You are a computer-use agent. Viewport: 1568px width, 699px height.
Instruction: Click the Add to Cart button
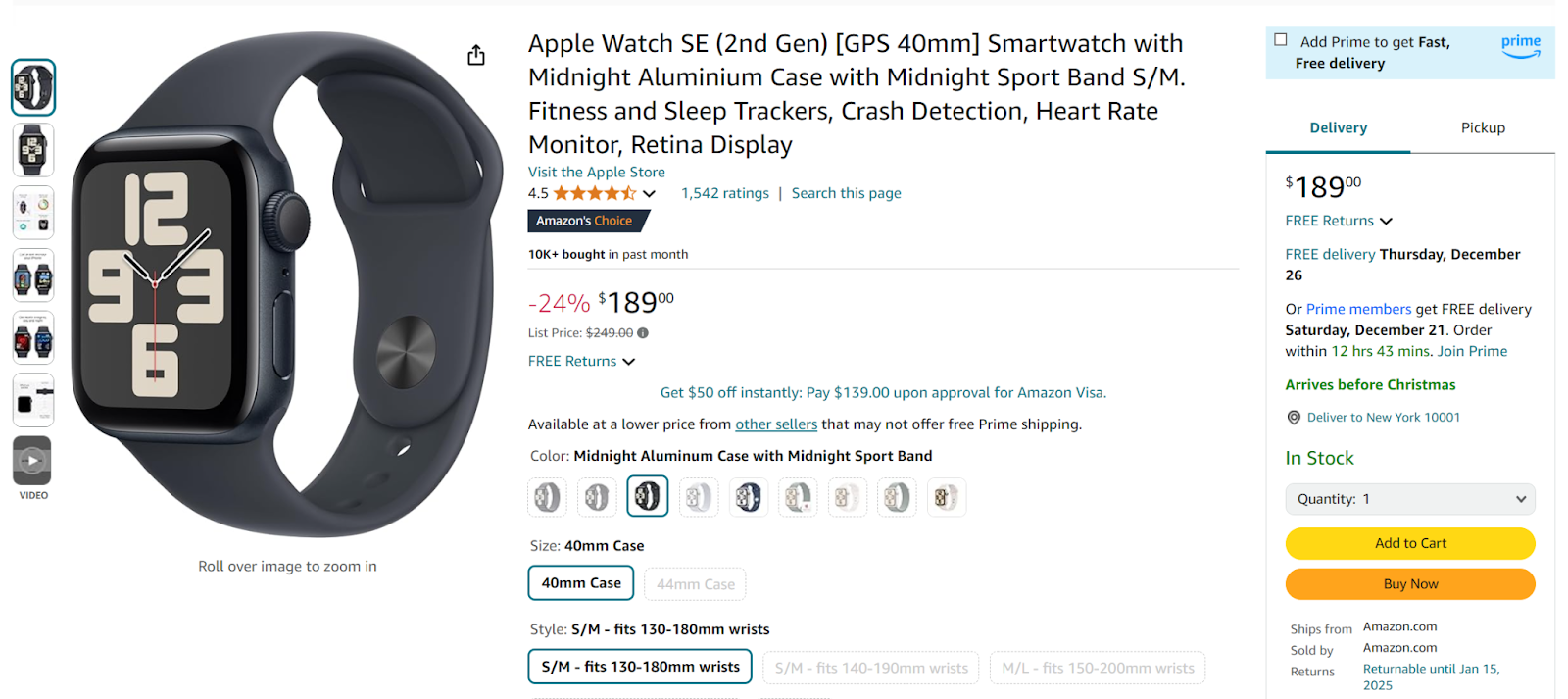(x=1409, y=543)
